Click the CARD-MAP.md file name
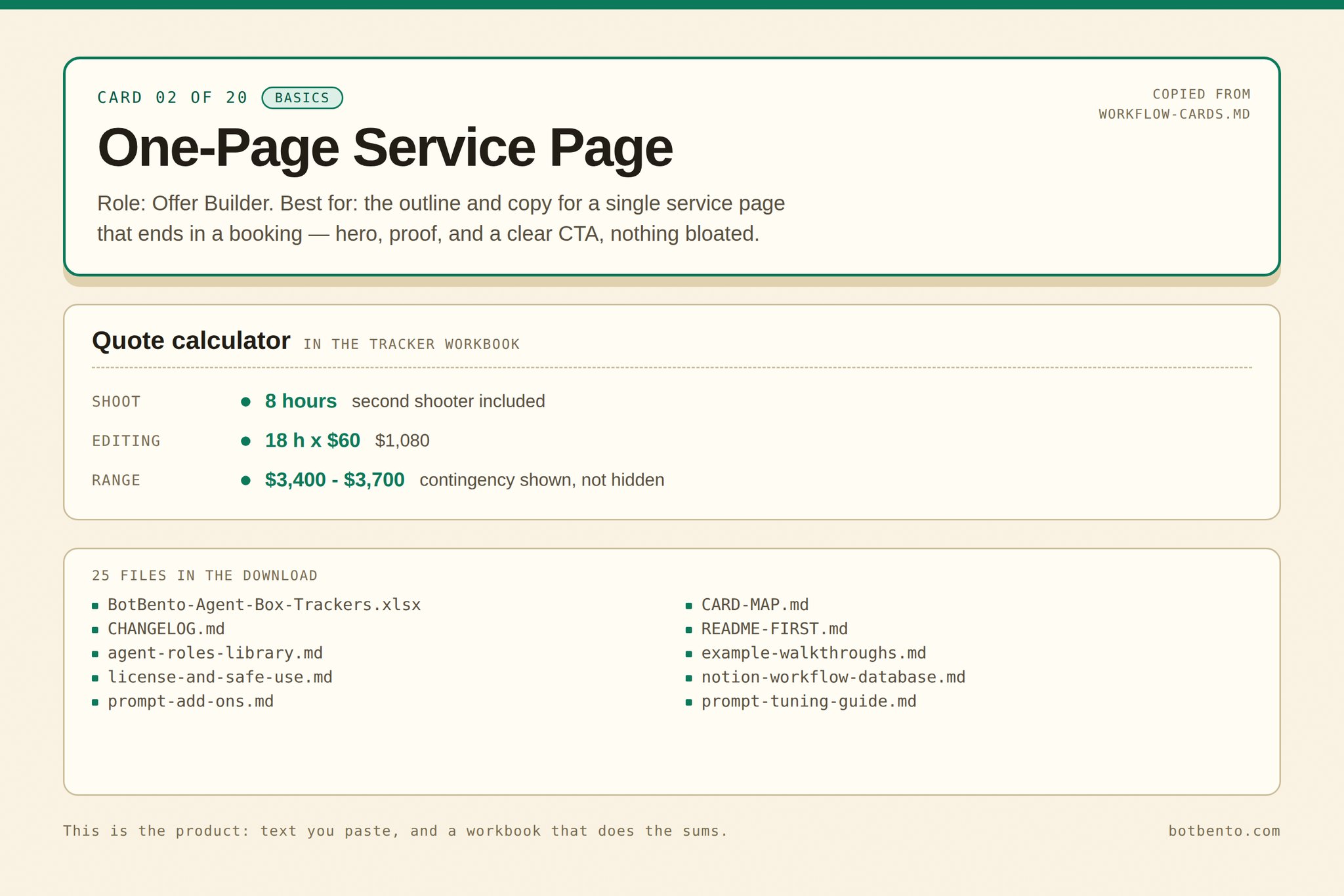Screen dimensions: 1344x896 755,605
